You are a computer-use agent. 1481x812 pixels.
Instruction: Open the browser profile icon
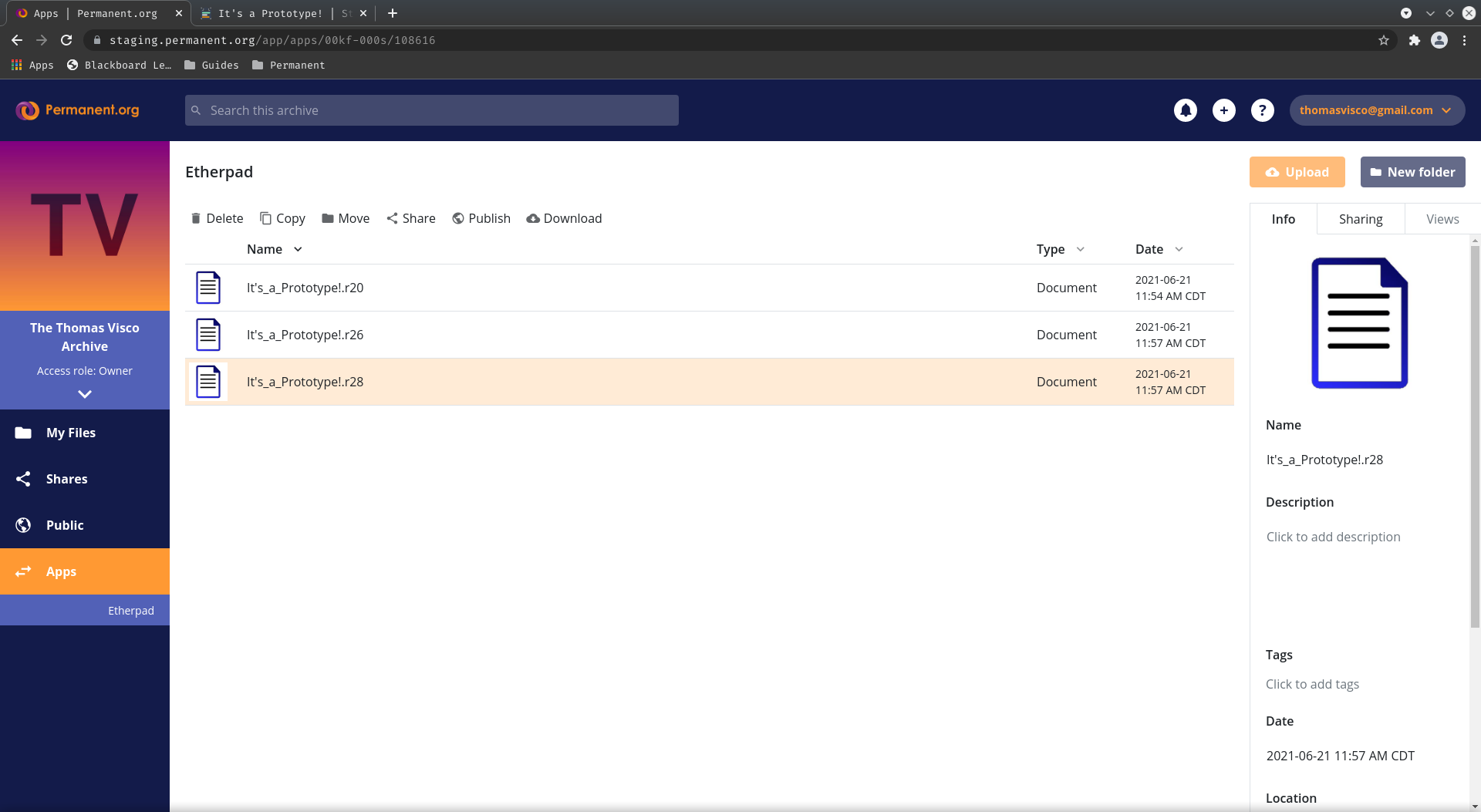coord(1439,40)
